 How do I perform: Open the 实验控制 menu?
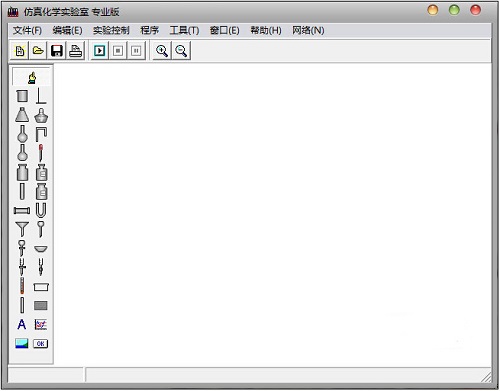(111, 31)
